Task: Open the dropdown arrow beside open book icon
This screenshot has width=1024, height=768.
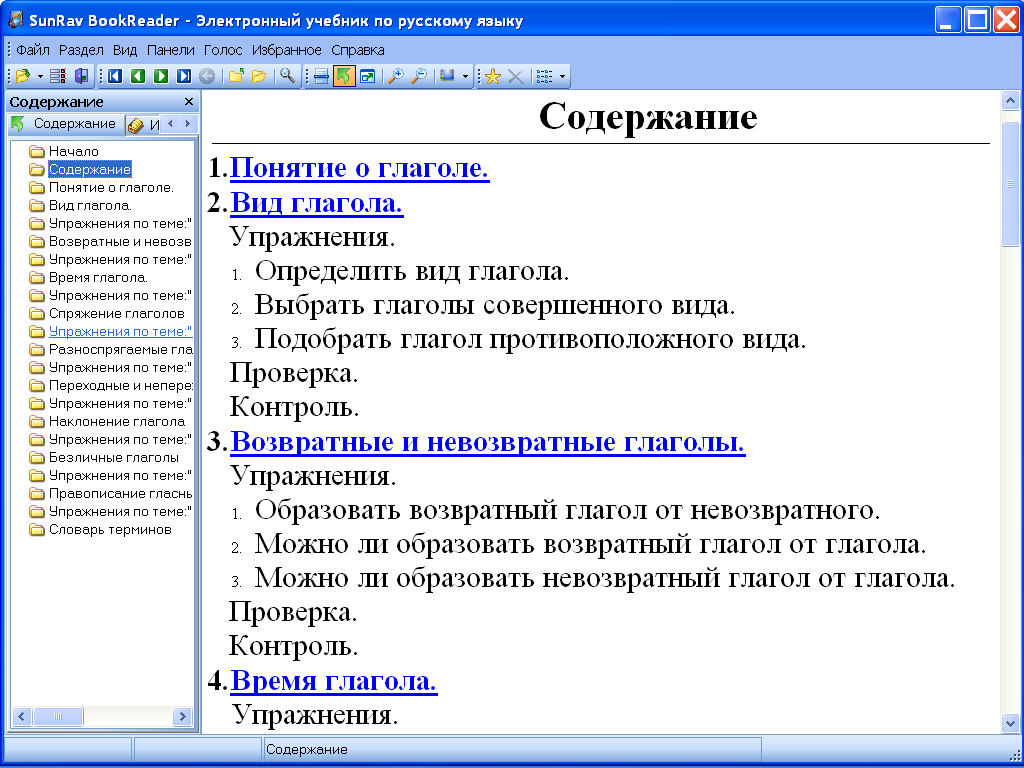Action: tap(40, 77)
